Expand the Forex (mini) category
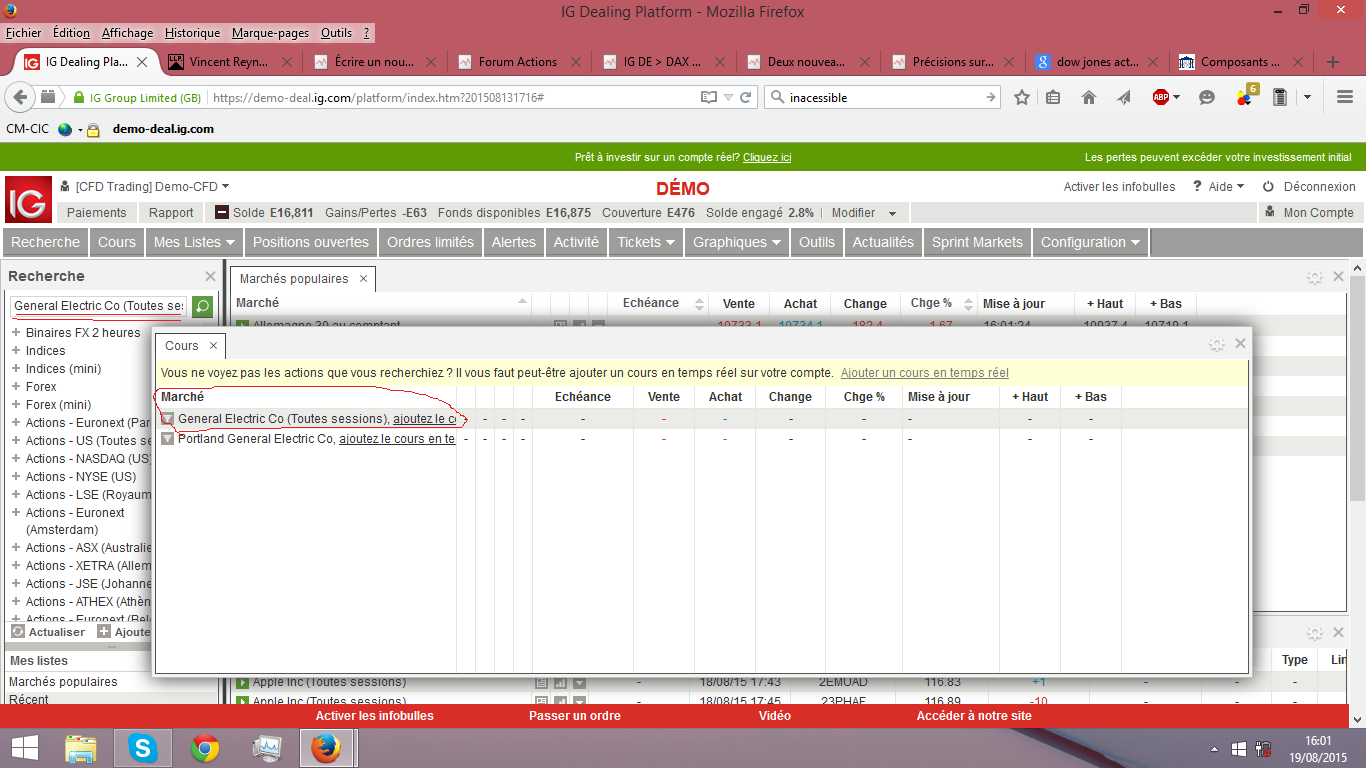This screenshot has width=1366, height=768. click(16, 405)
